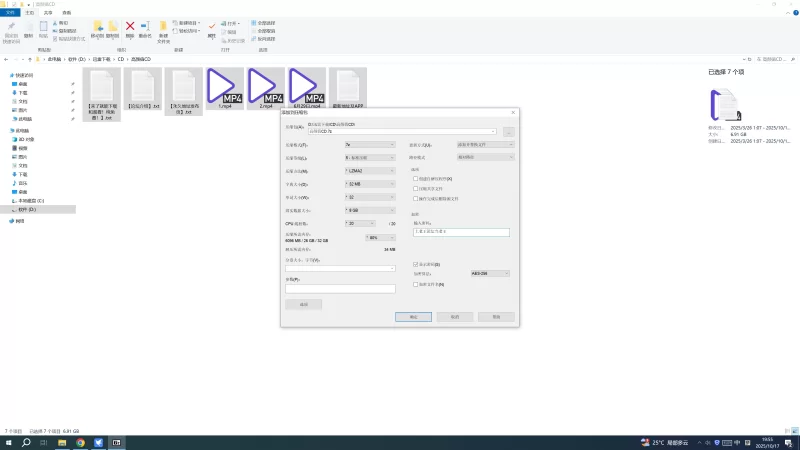Open Chrome from the Windows taskbar
Viewport: 800px width, 450px height.
pyautogui.click(x=80, y=442)
